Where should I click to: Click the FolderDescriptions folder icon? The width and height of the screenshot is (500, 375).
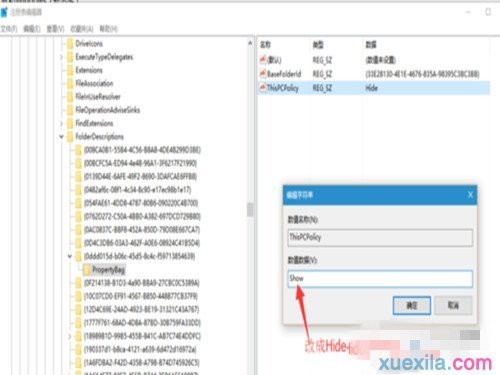(70, 136)
